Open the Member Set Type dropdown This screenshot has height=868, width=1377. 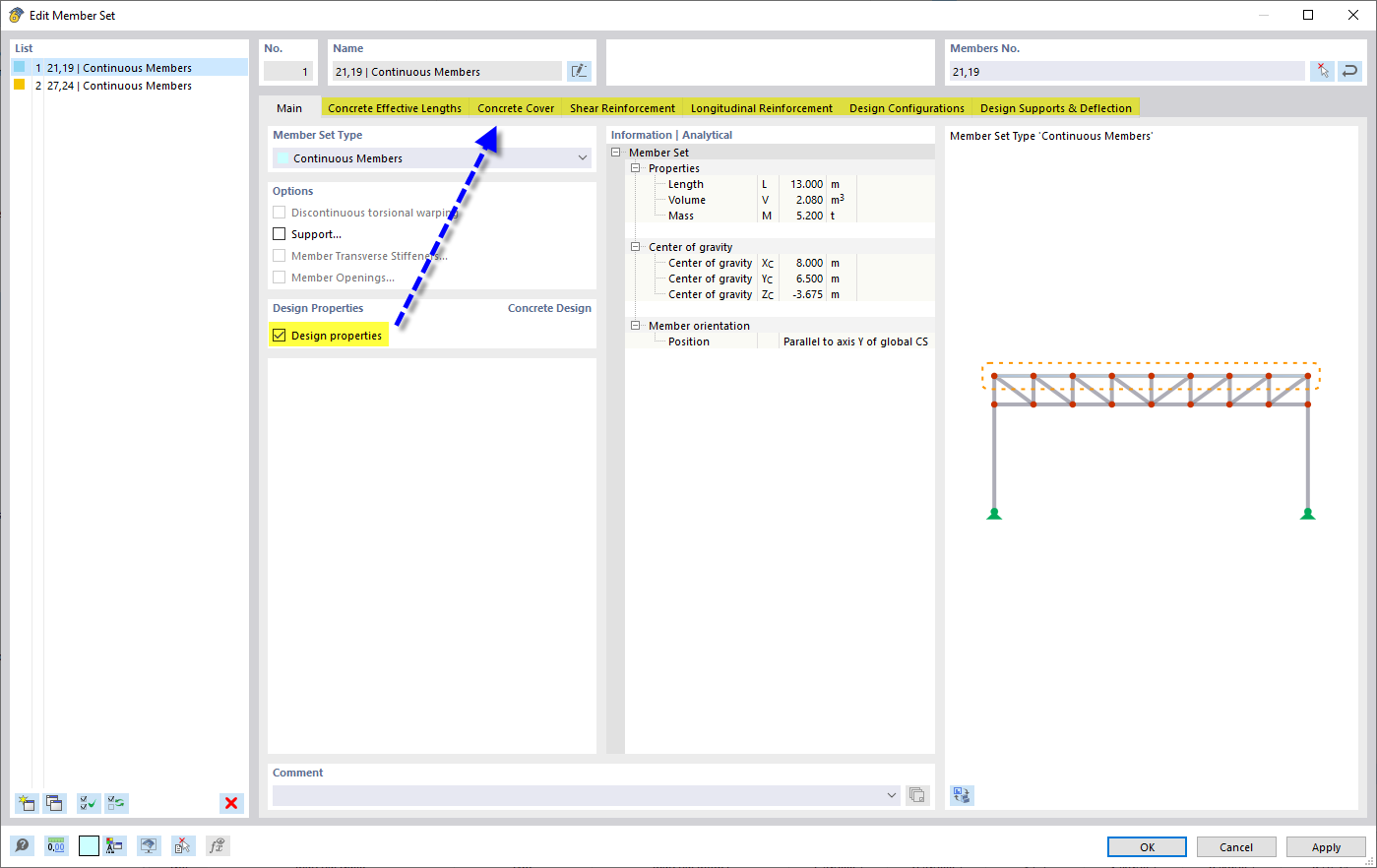click(x=432, y=158)
